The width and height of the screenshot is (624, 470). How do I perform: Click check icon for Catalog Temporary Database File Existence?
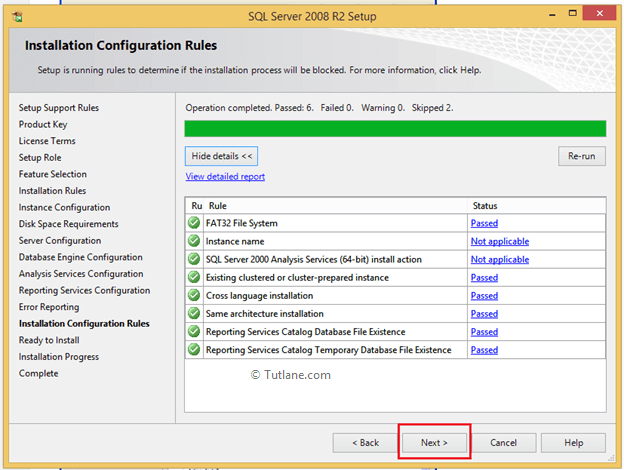pyautogui.click(x=194, y=350)
